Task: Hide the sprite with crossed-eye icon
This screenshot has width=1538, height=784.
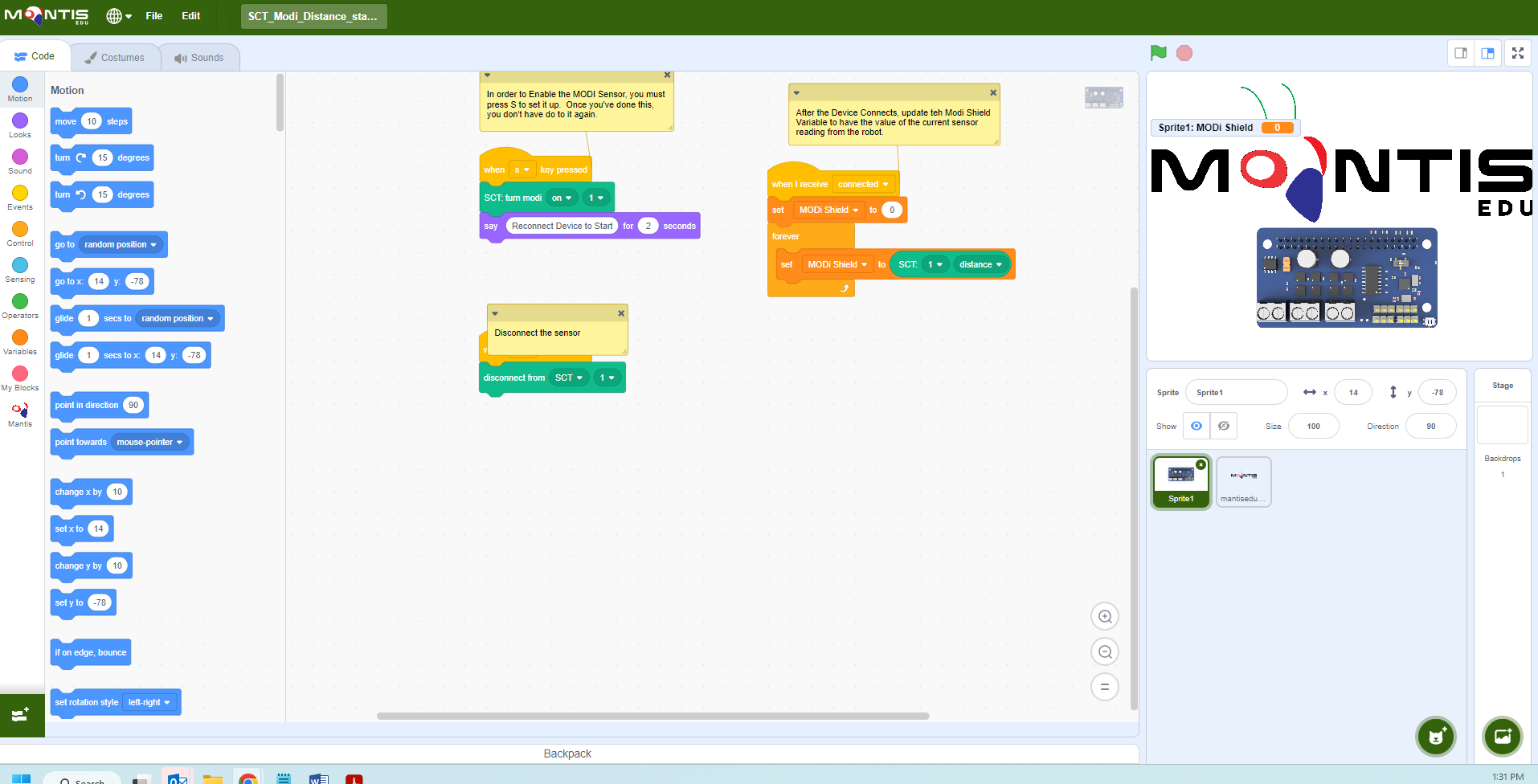Action: 1223,426
